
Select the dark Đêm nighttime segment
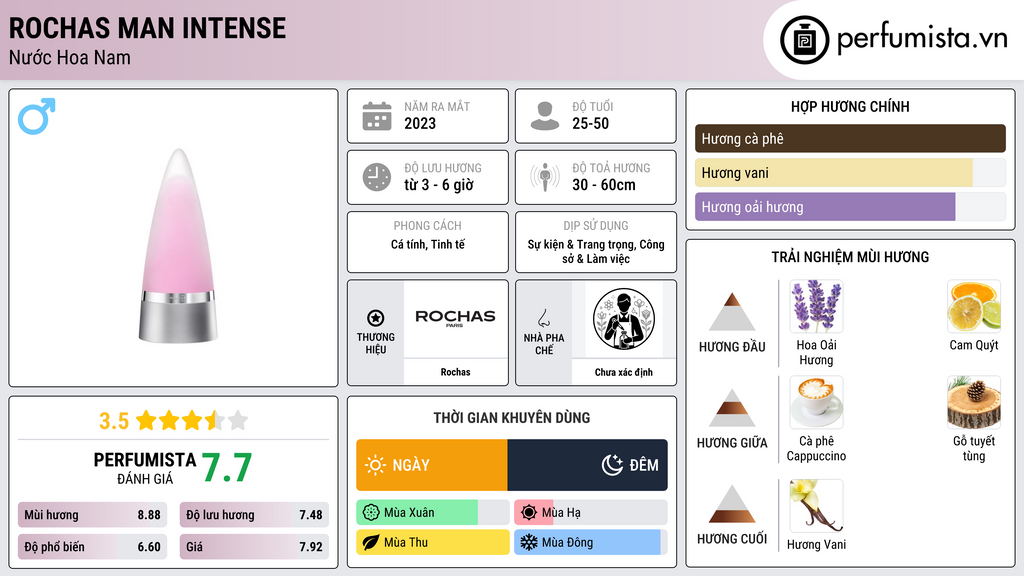click(588, 465)
